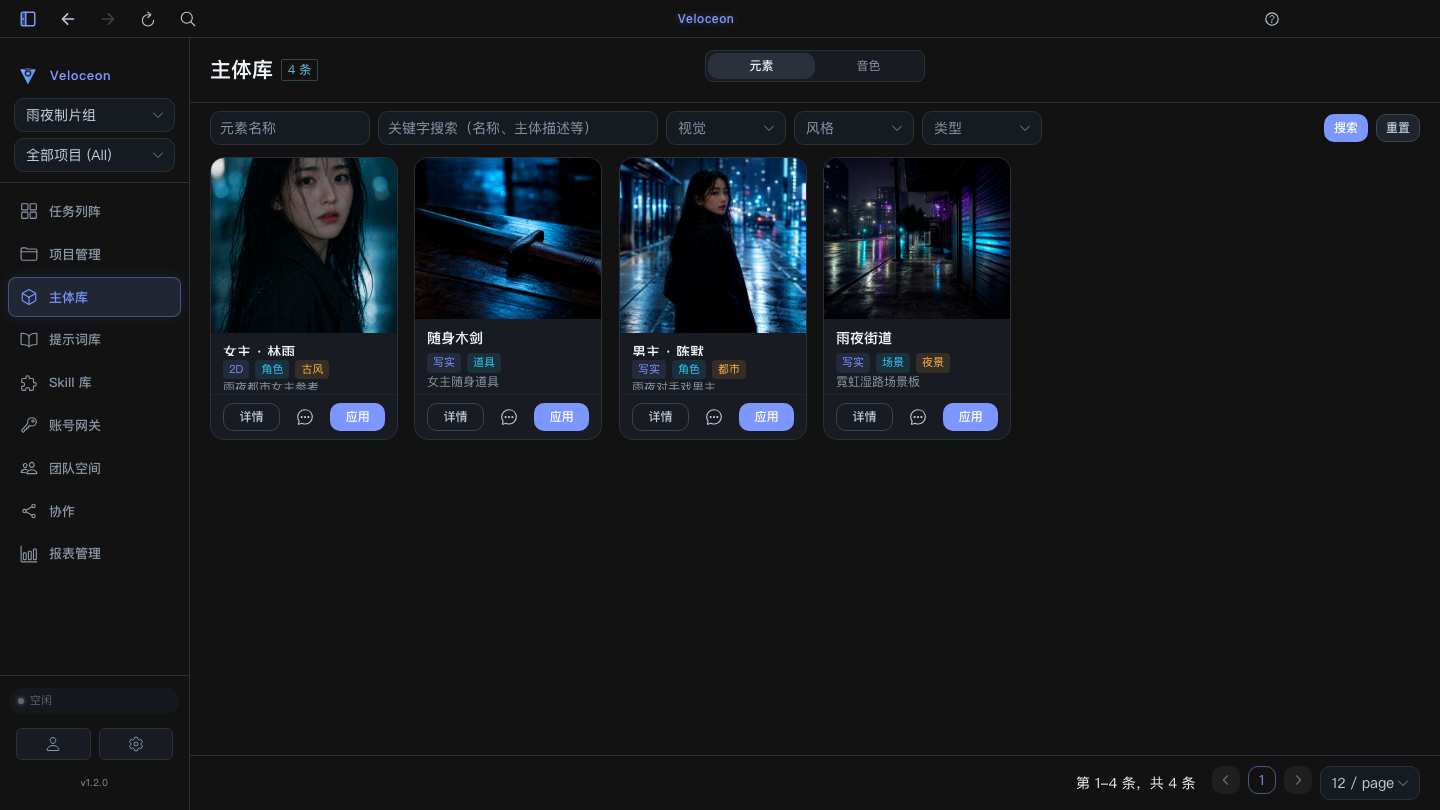Click 详情 on the 雨夜街道 card
1440x810 pixels.
(864, 417)
